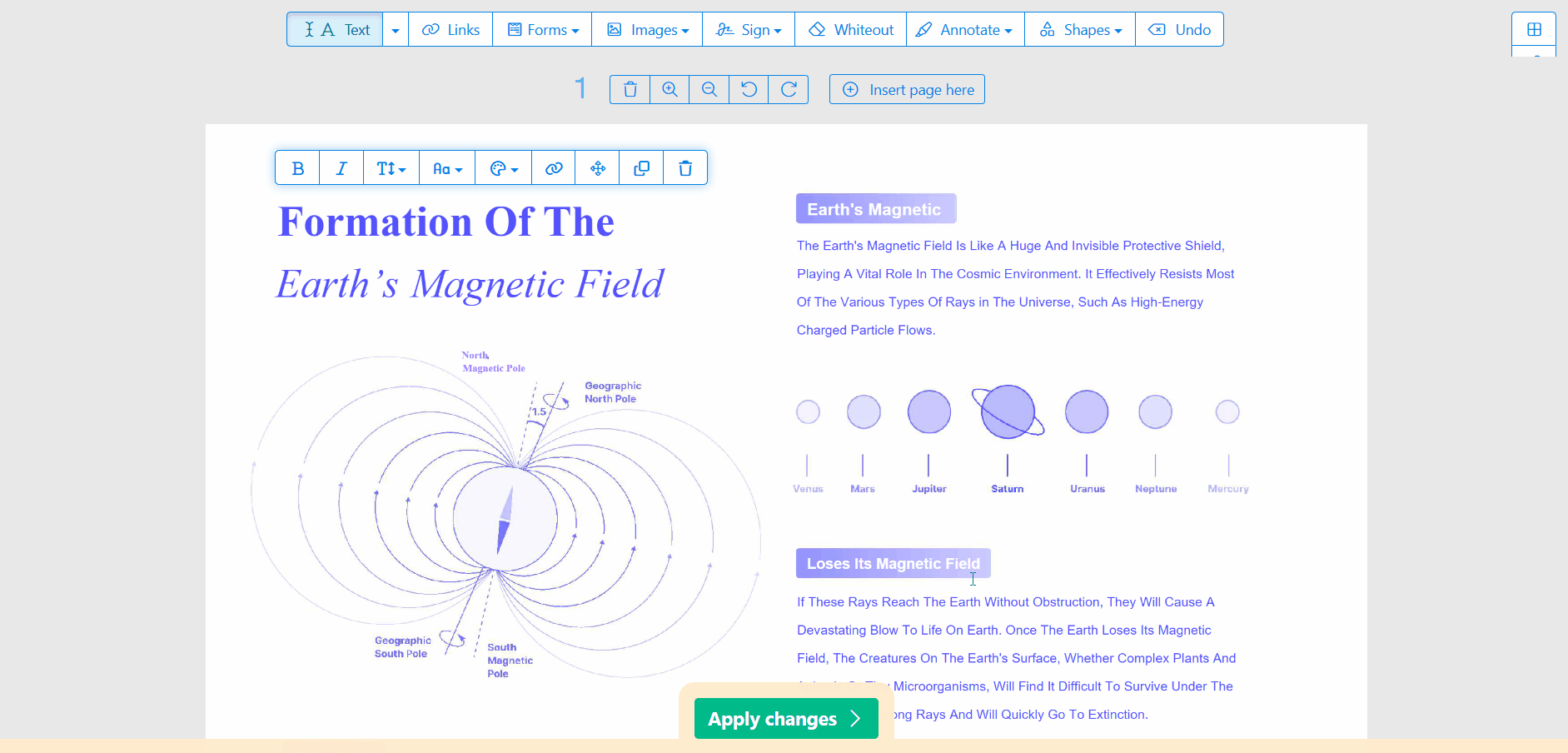Delete the selected text box
The image size is (1568, 753).
[x=685, y=168]
